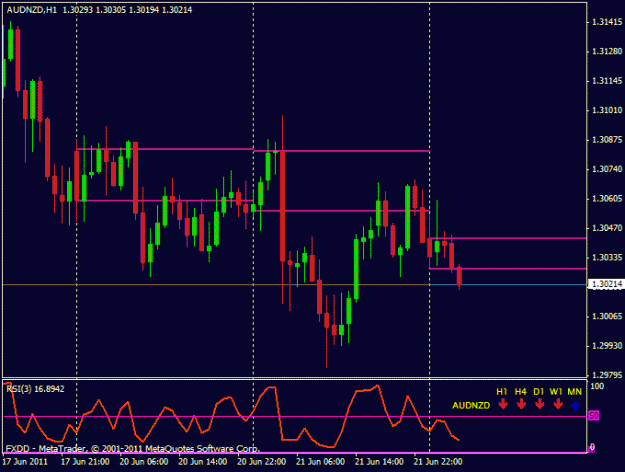
Task: Click the 1.30740 price scale value
Action: [607, 169]
